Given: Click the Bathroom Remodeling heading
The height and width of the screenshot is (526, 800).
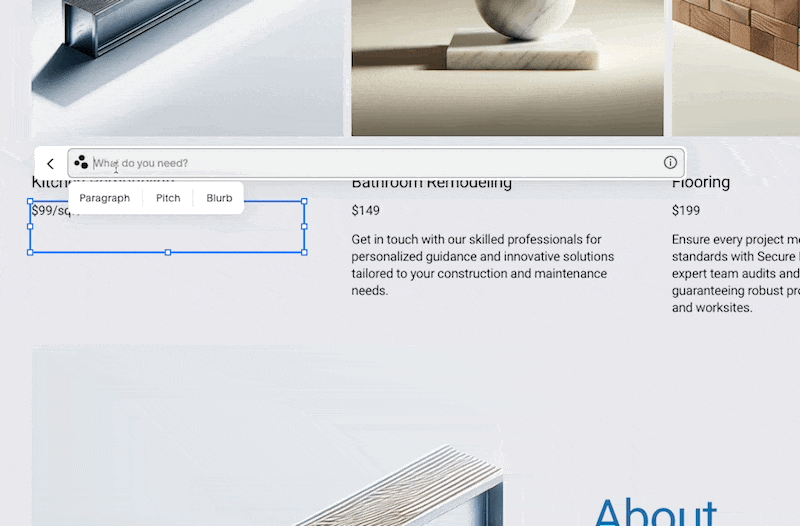Looking at the screenshot, I should point(431,183).
